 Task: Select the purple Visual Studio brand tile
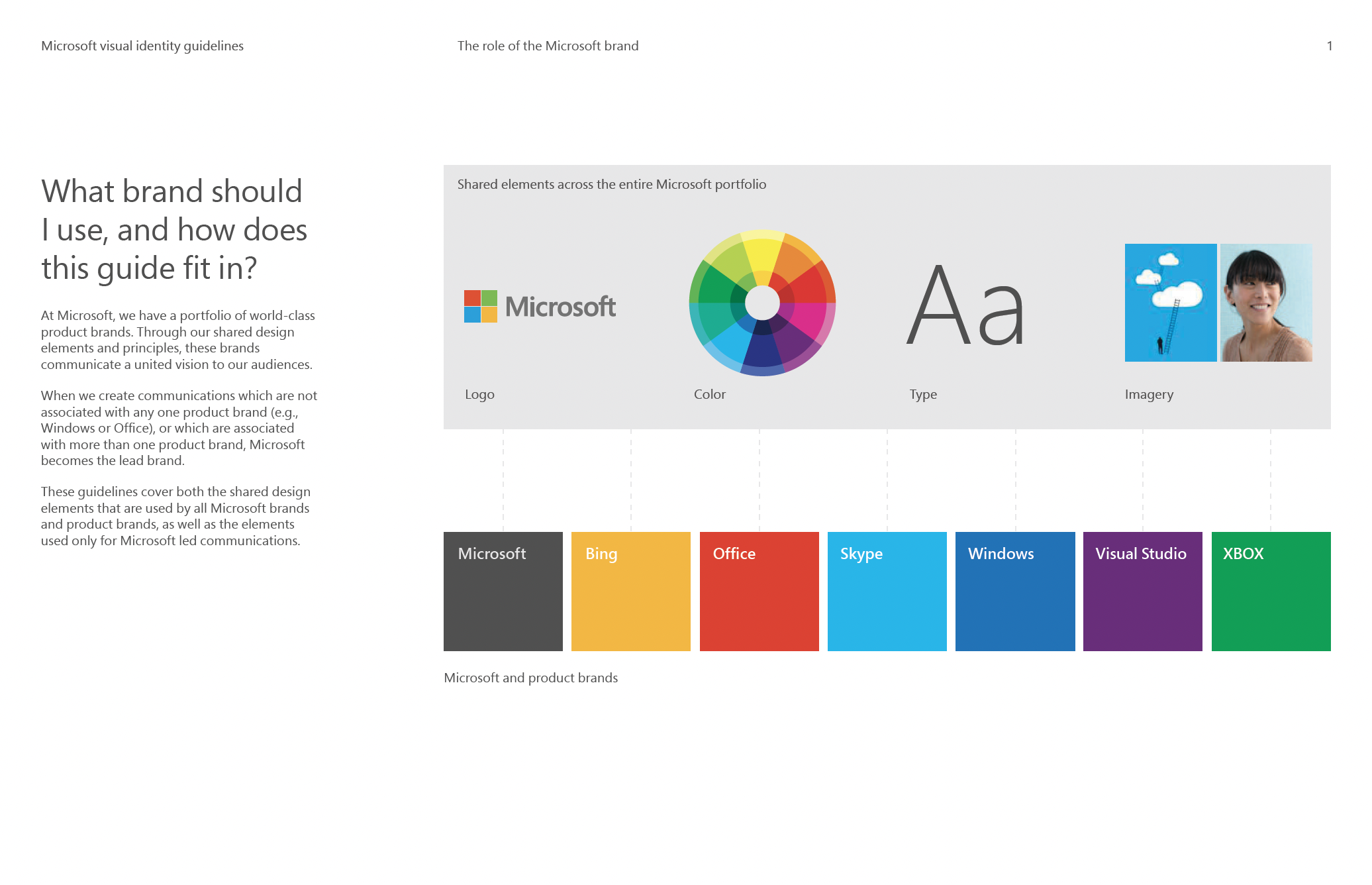tap(1143, 592)
